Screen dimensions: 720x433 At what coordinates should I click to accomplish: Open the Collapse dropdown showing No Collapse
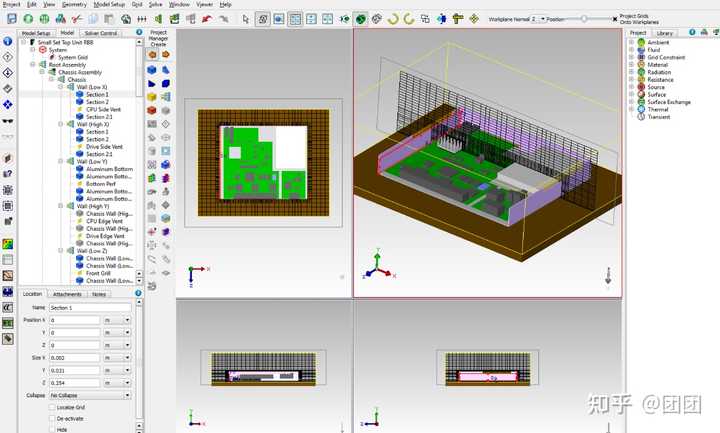pos(90,395)
